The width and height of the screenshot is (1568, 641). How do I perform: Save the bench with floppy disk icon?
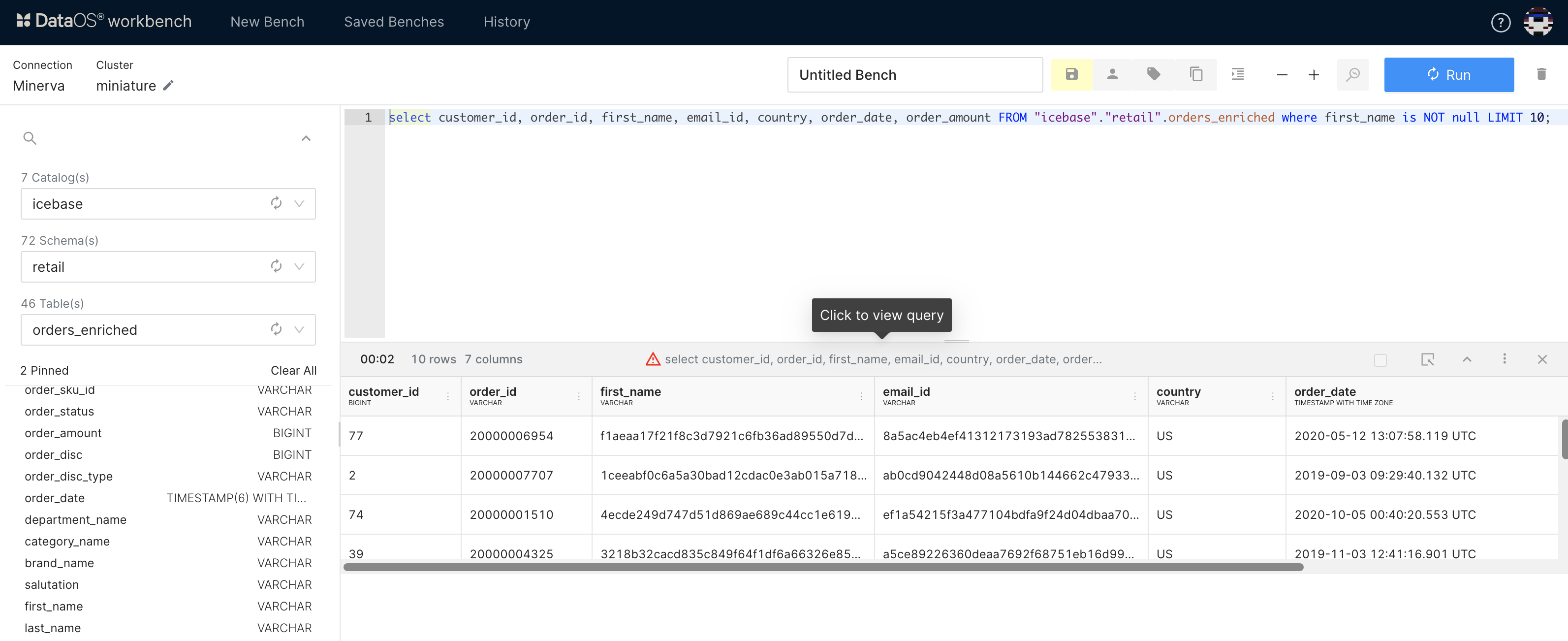point(1071,74)
